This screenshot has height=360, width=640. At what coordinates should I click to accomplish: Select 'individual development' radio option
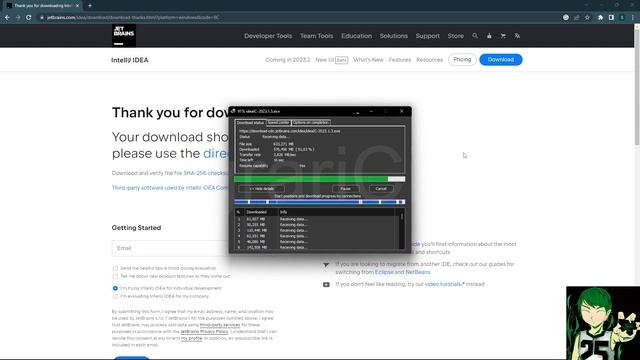pyautogui.click(x=115, y=288)
